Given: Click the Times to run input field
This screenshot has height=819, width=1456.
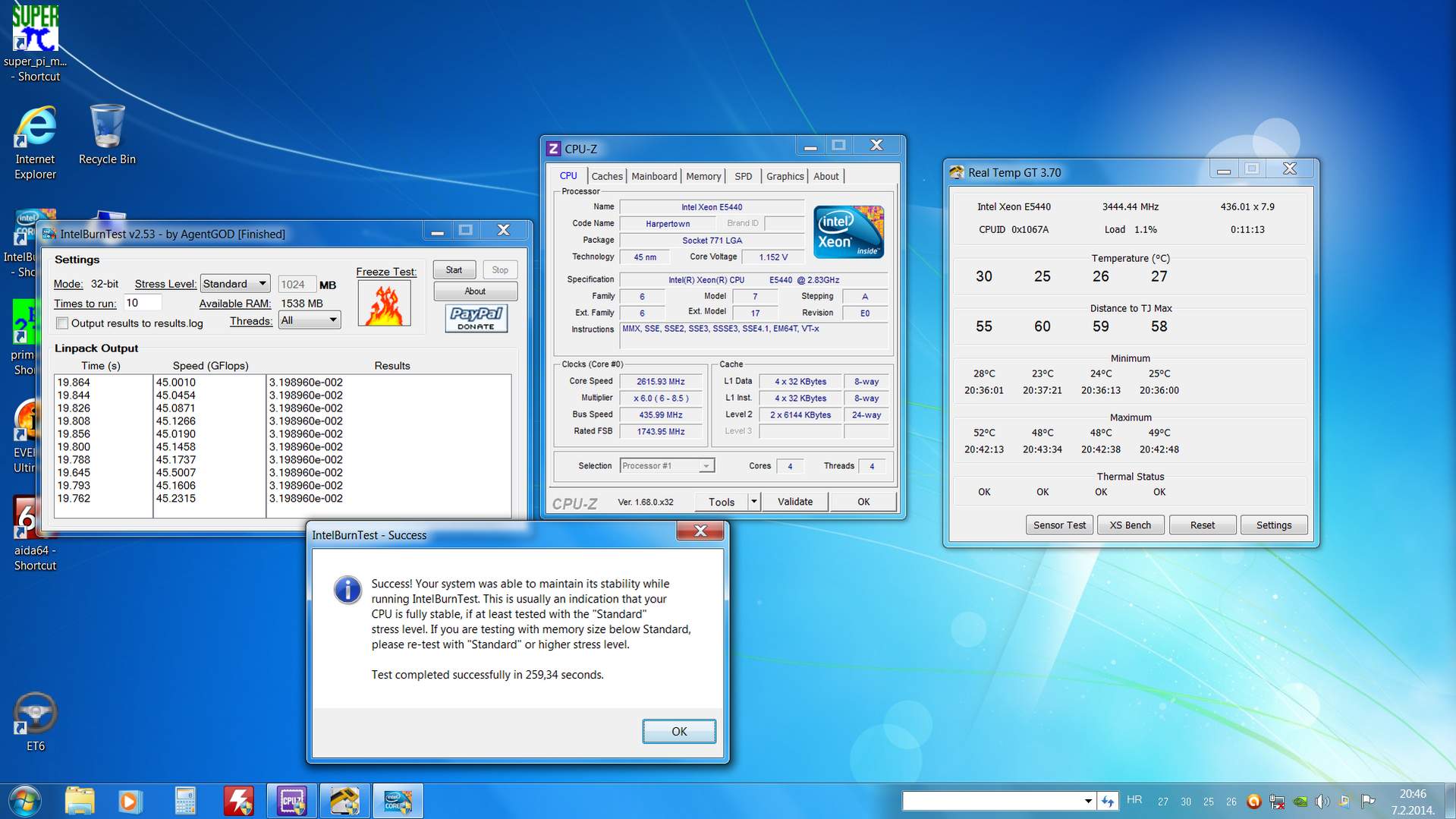Looking at the screenshot, I should click(143, 303).
